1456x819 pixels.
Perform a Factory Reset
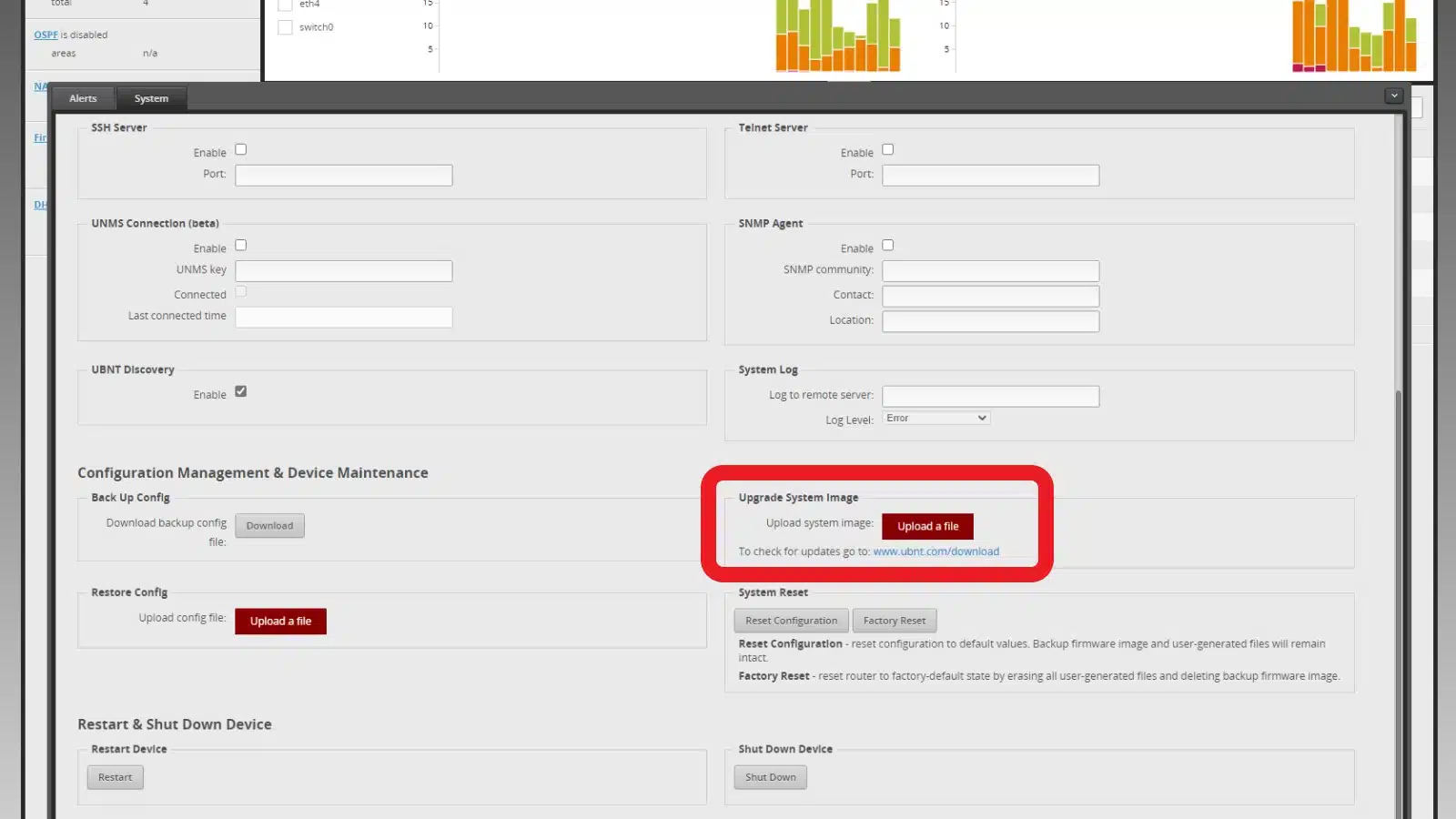pos(895,620)
